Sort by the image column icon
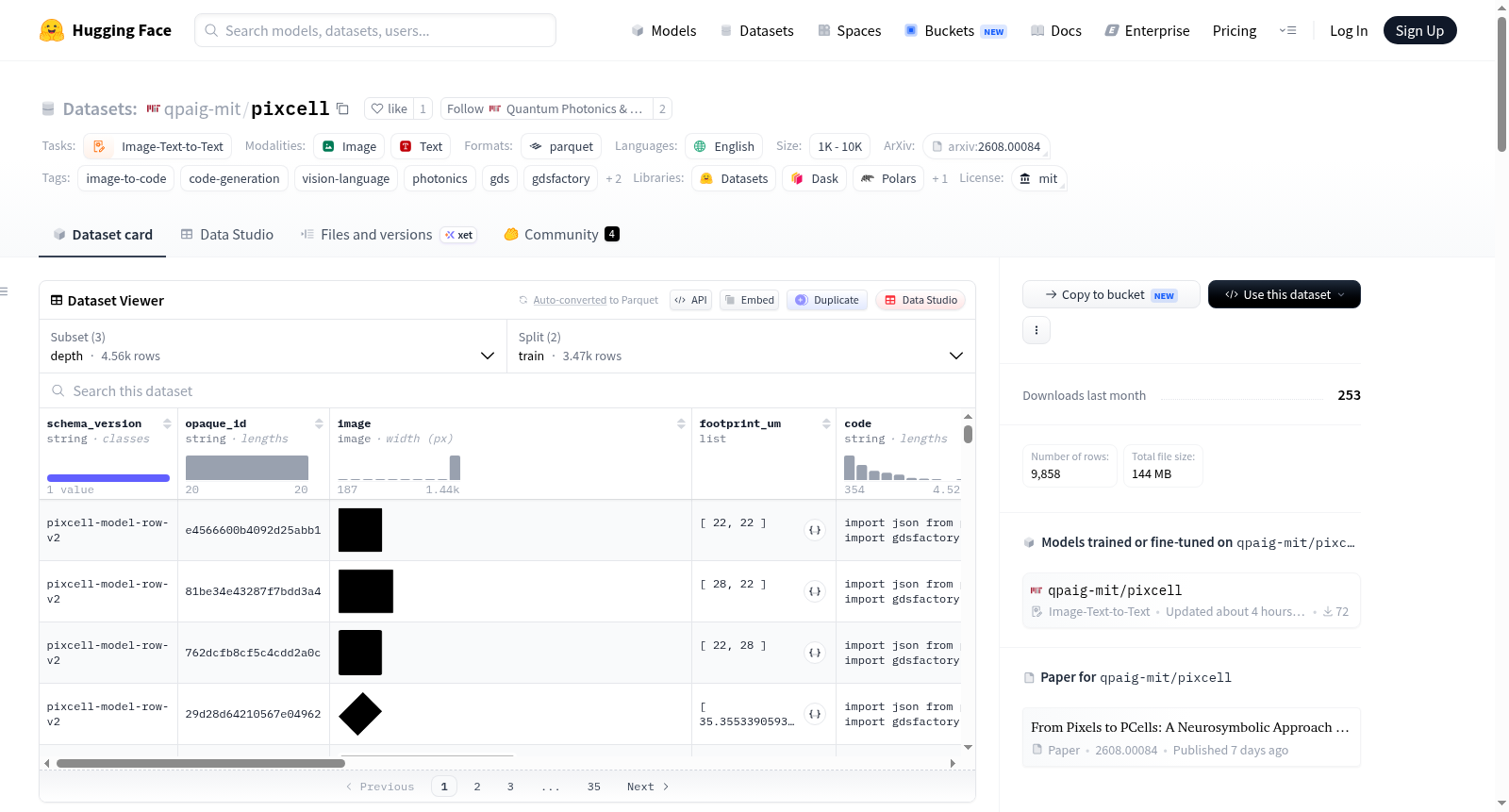 coord(681,423)
